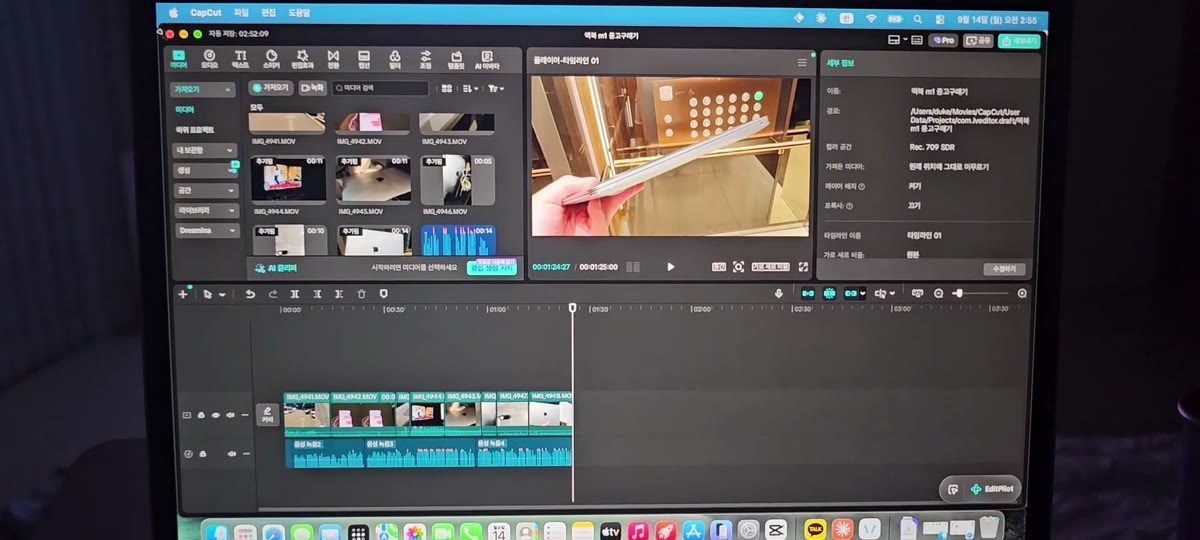Click the microphone voiceover record icon
Viewport: 1200px width, 540px height.
tap(779, 294)
